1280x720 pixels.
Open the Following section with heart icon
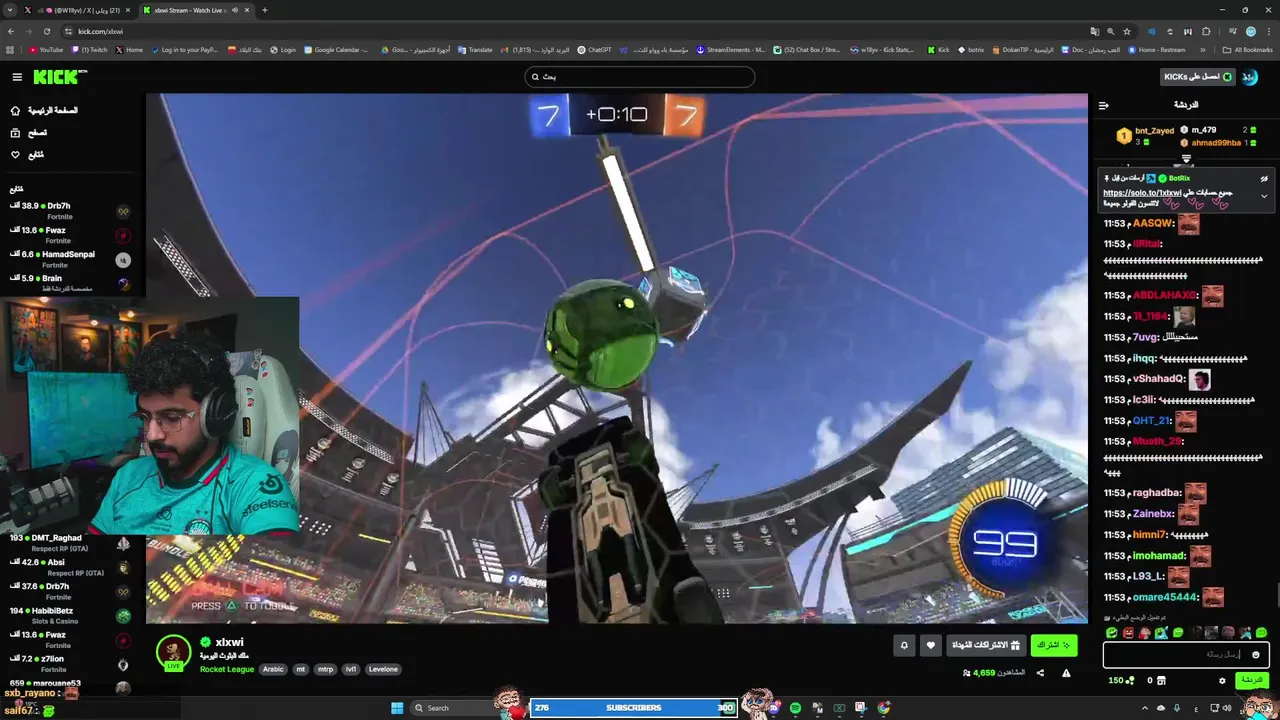point(27,154)
